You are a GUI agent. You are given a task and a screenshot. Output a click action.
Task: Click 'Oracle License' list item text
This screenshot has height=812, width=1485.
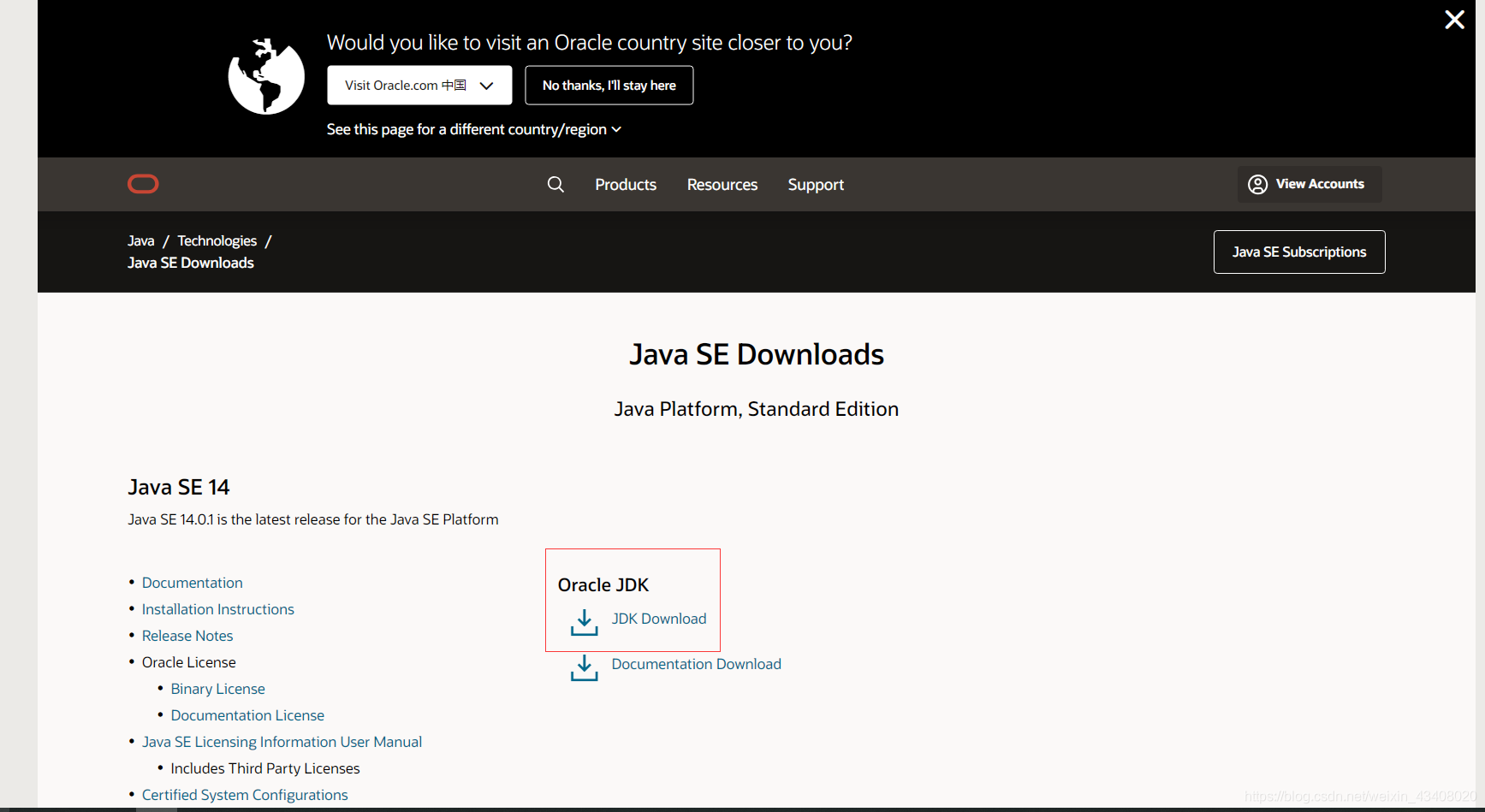click(189, 662)
